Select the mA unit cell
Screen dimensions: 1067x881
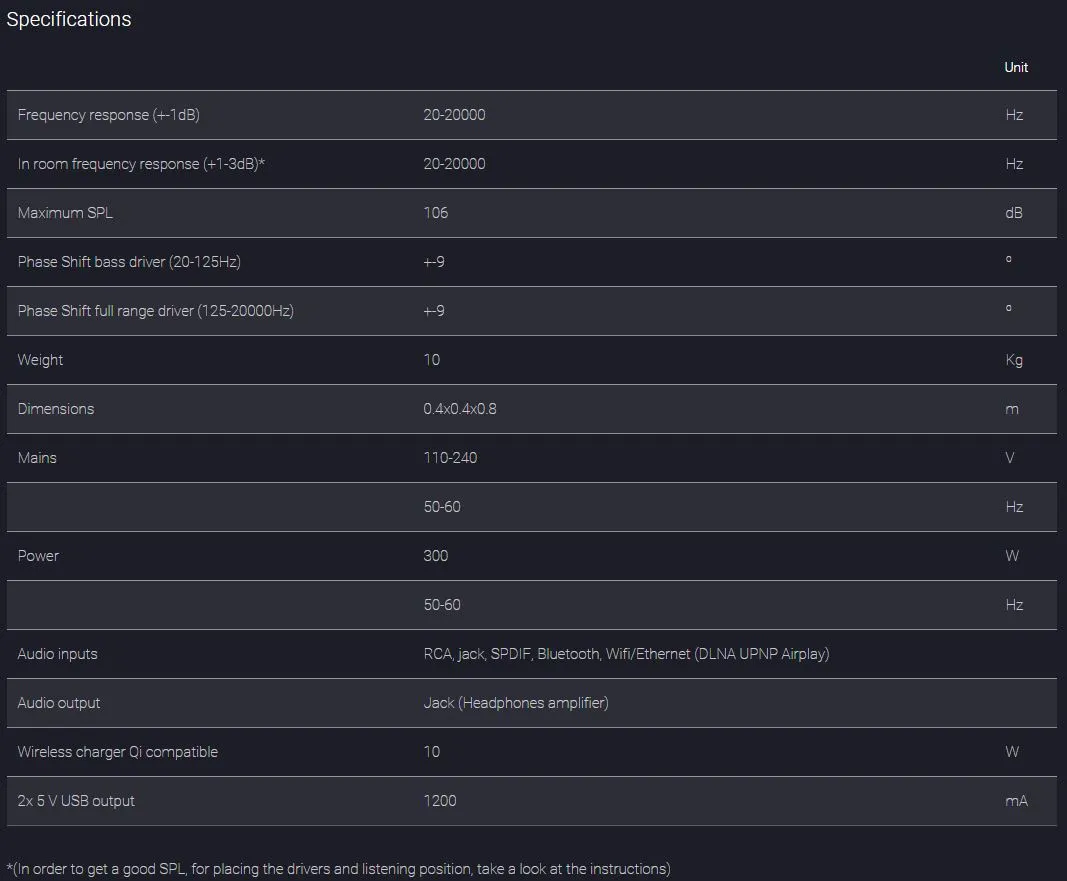click(x=1016, y=801)
